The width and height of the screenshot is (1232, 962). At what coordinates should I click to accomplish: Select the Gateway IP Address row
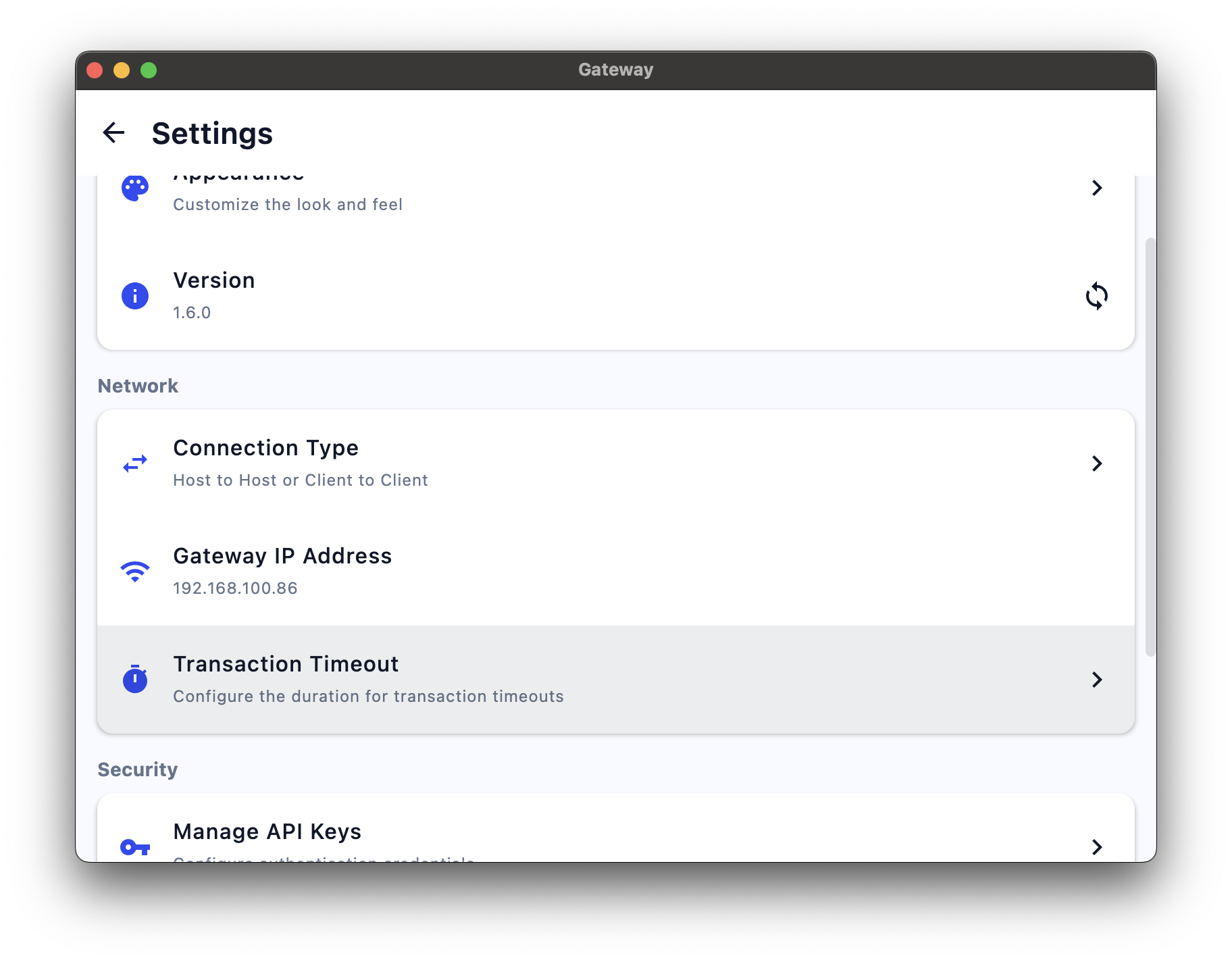(608, 571)
